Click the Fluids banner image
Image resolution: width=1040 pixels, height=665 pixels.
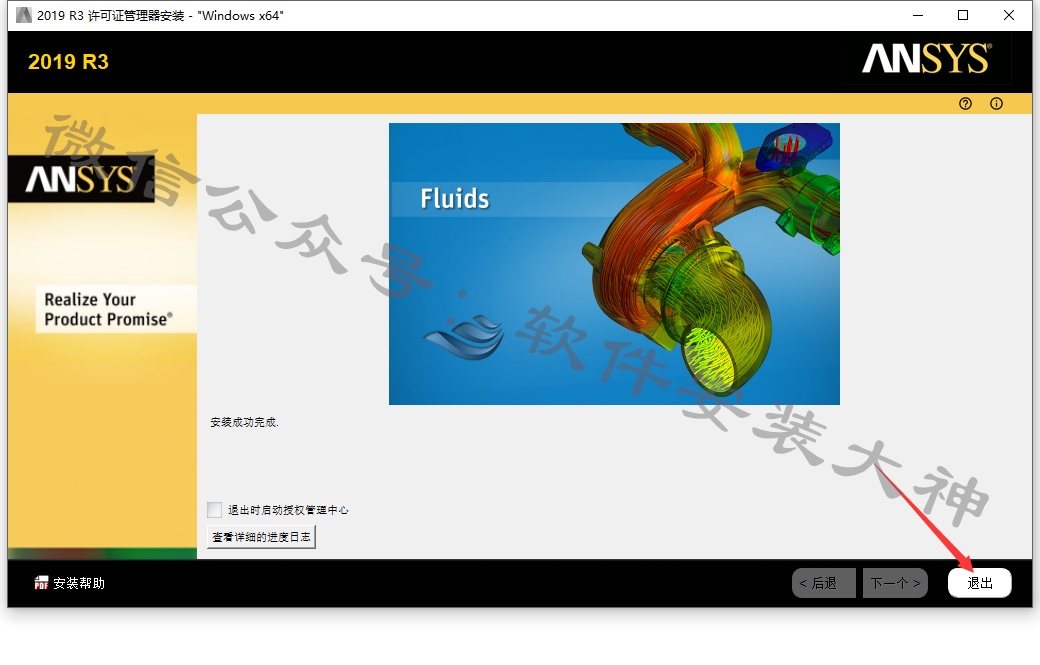pyautogui.click(x=614, y=264)
